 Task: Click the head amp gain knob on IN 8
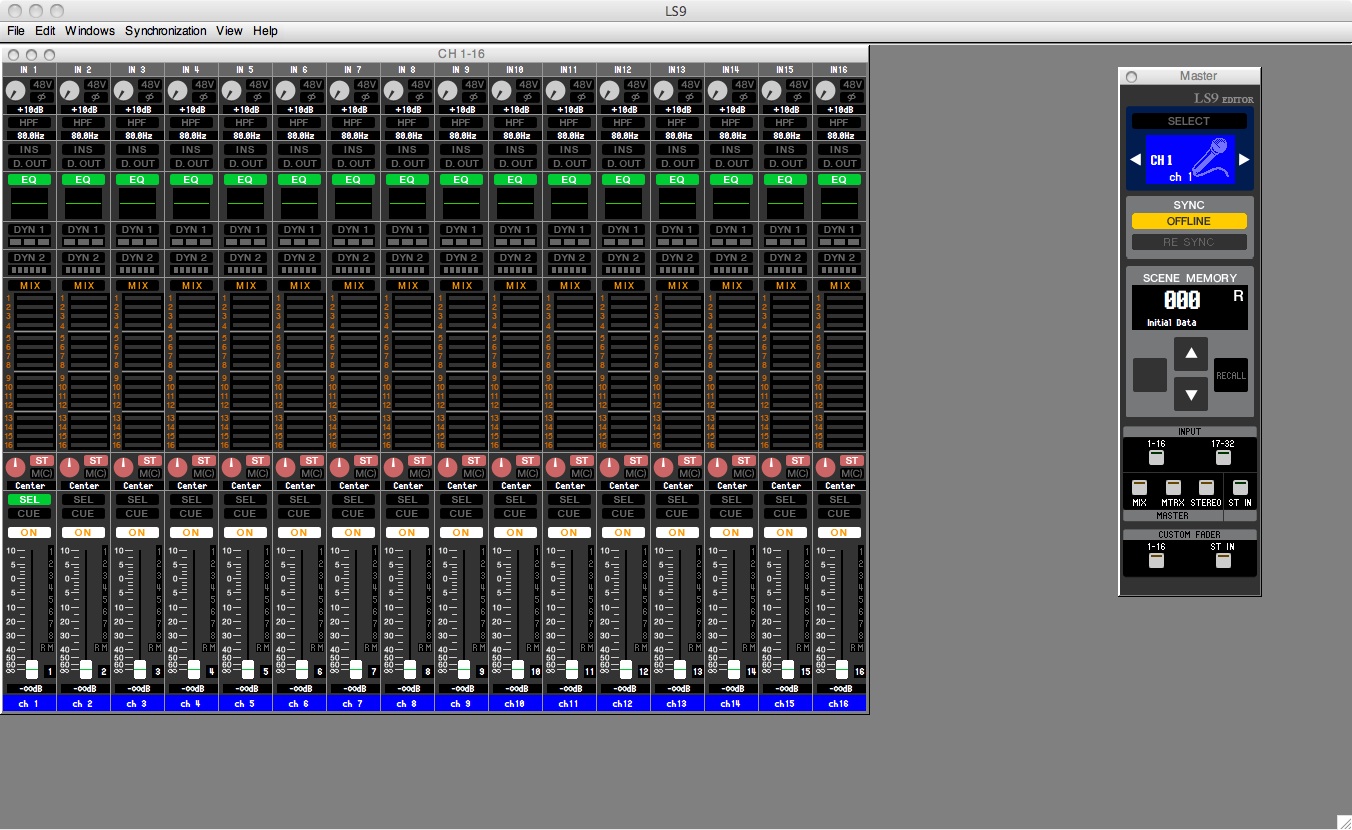point(393,91)
